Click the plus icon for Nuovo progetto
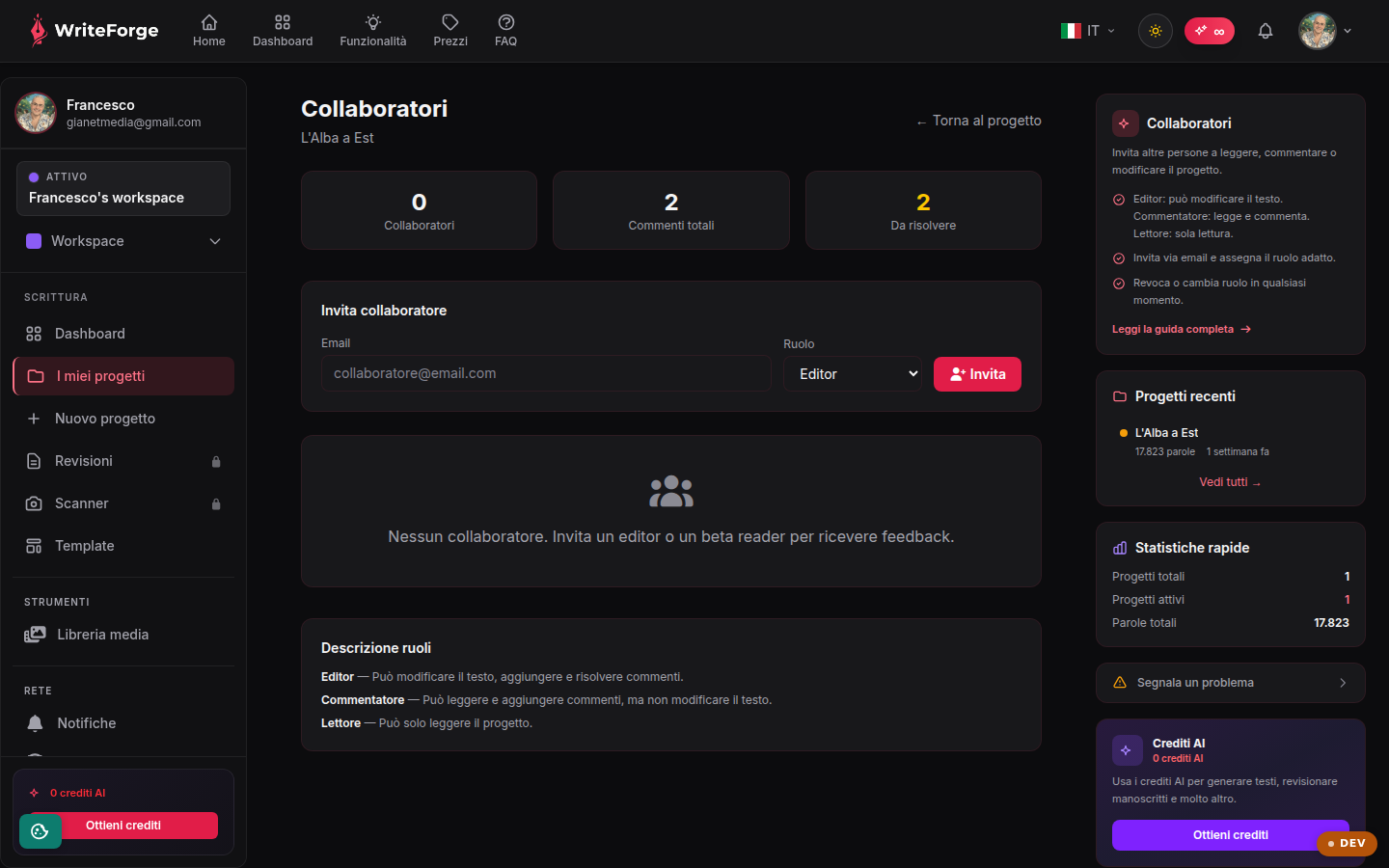Viewport: 1389px width, 868px height. point(34,419)
